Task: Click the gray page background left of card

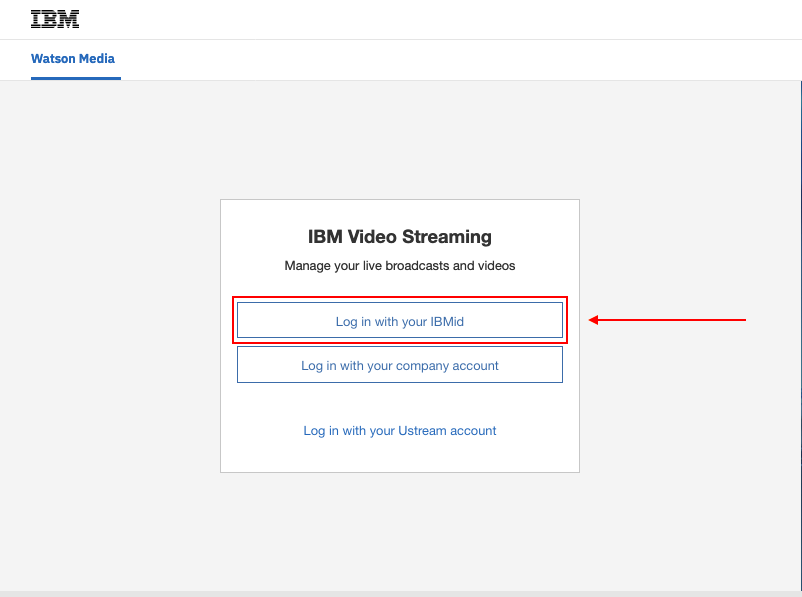Action: click(110, 333)
